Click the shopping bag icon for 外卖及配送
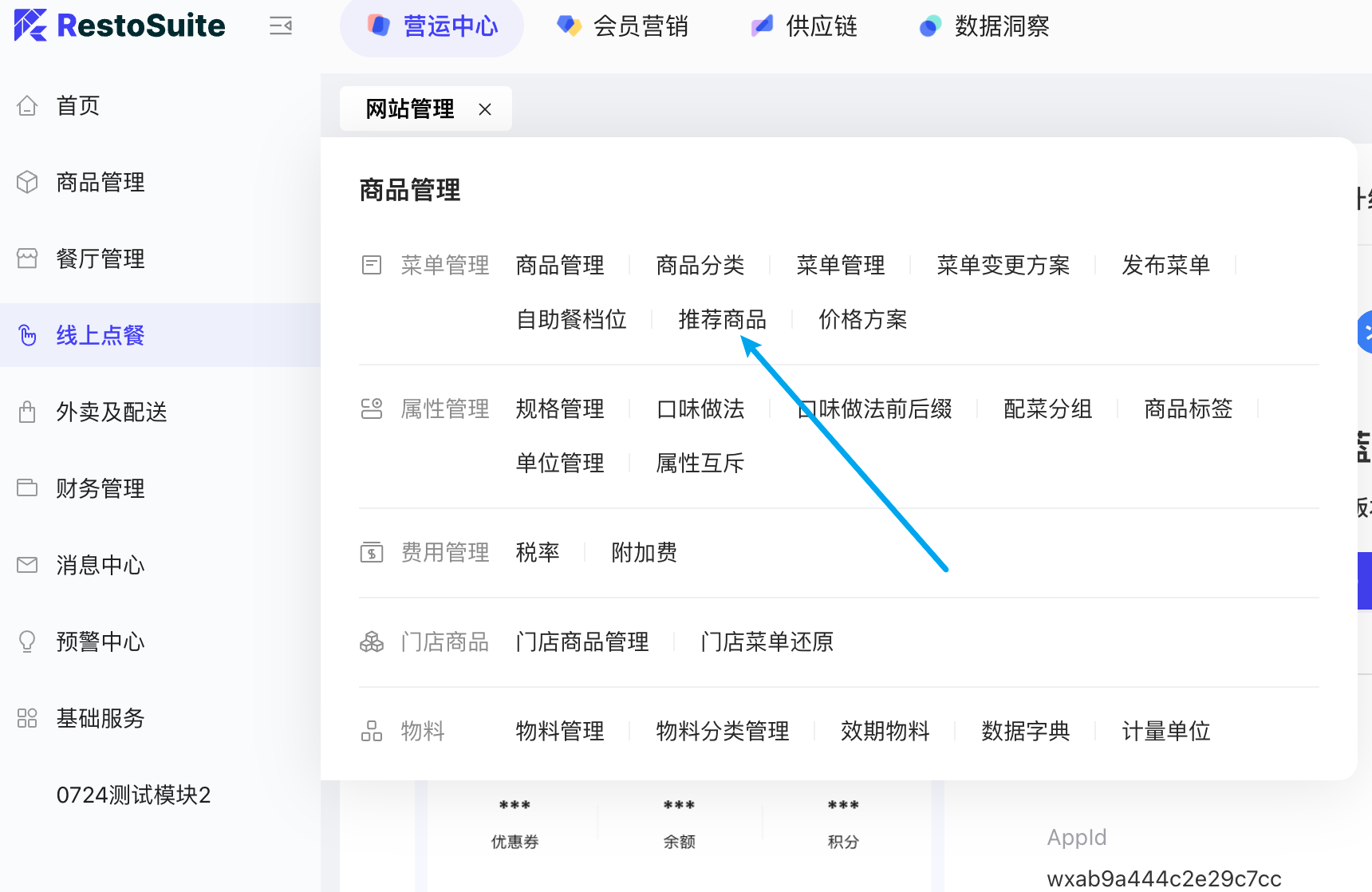The width and height of the screenshot is (1372, 892). 27,412
